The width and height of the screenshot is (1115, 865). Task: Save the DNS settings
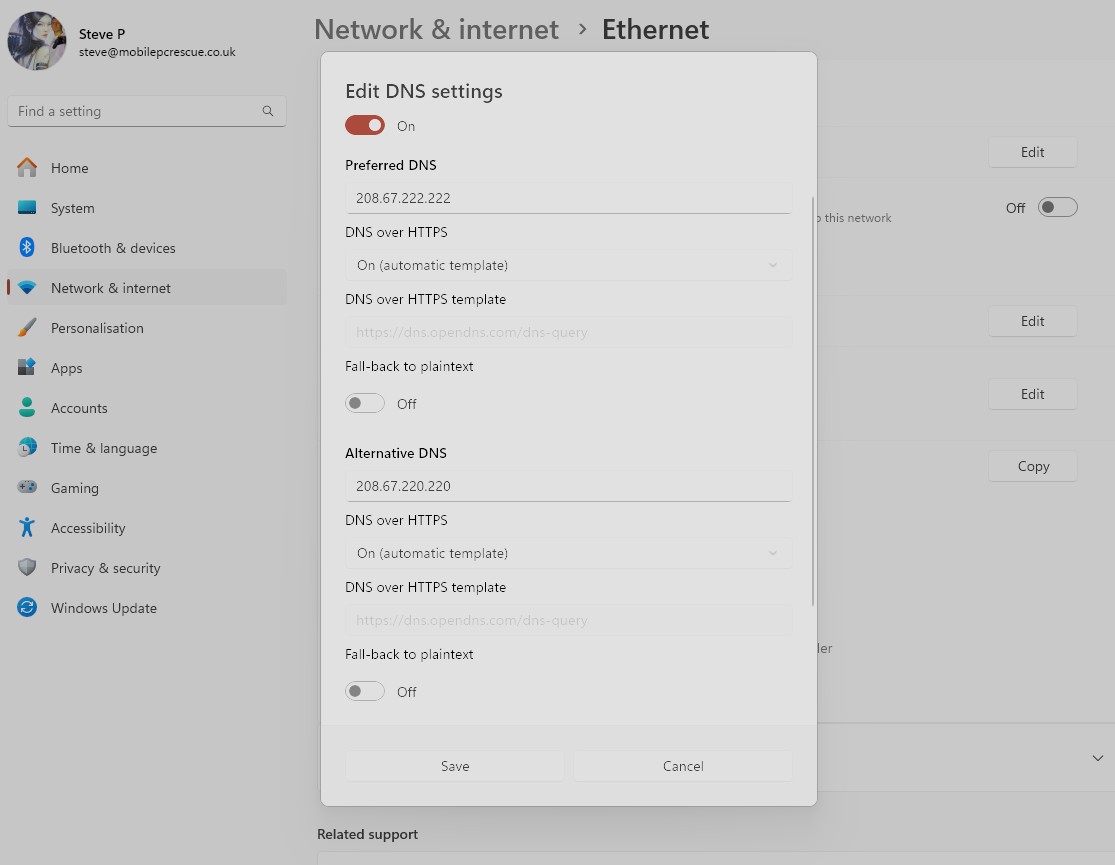[455, 766]
